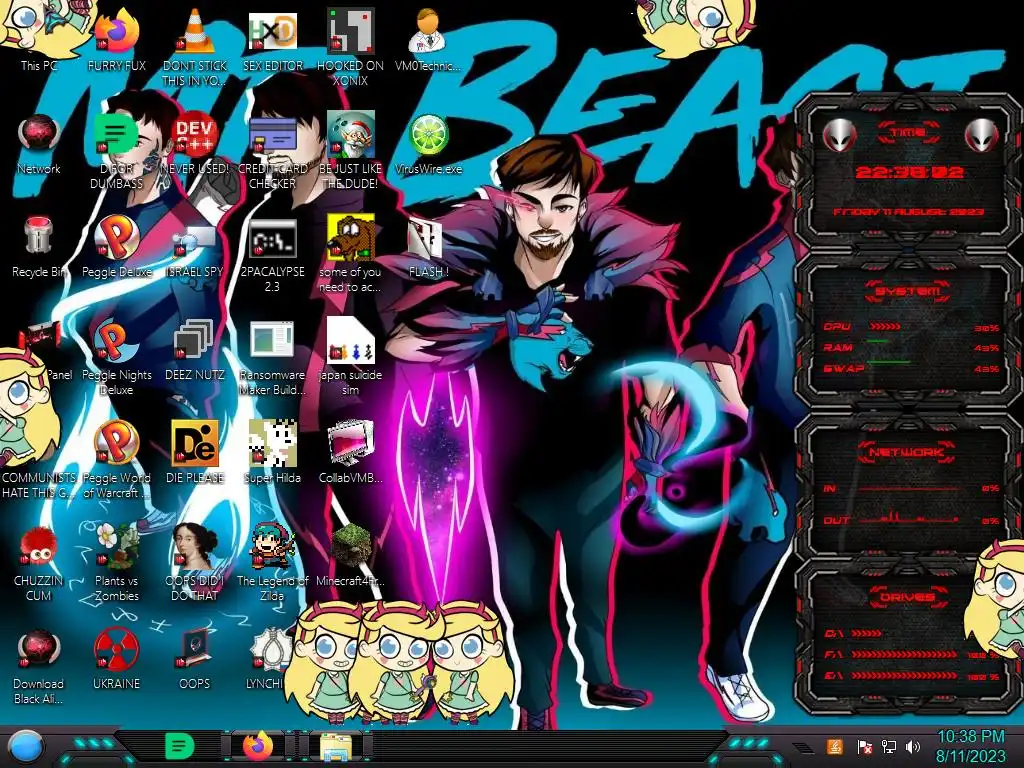Open the 2PACALYPSE 2.3 console shortcut
The height and width of the screenshot is (768, 1024).
click(x=272, y=255)
